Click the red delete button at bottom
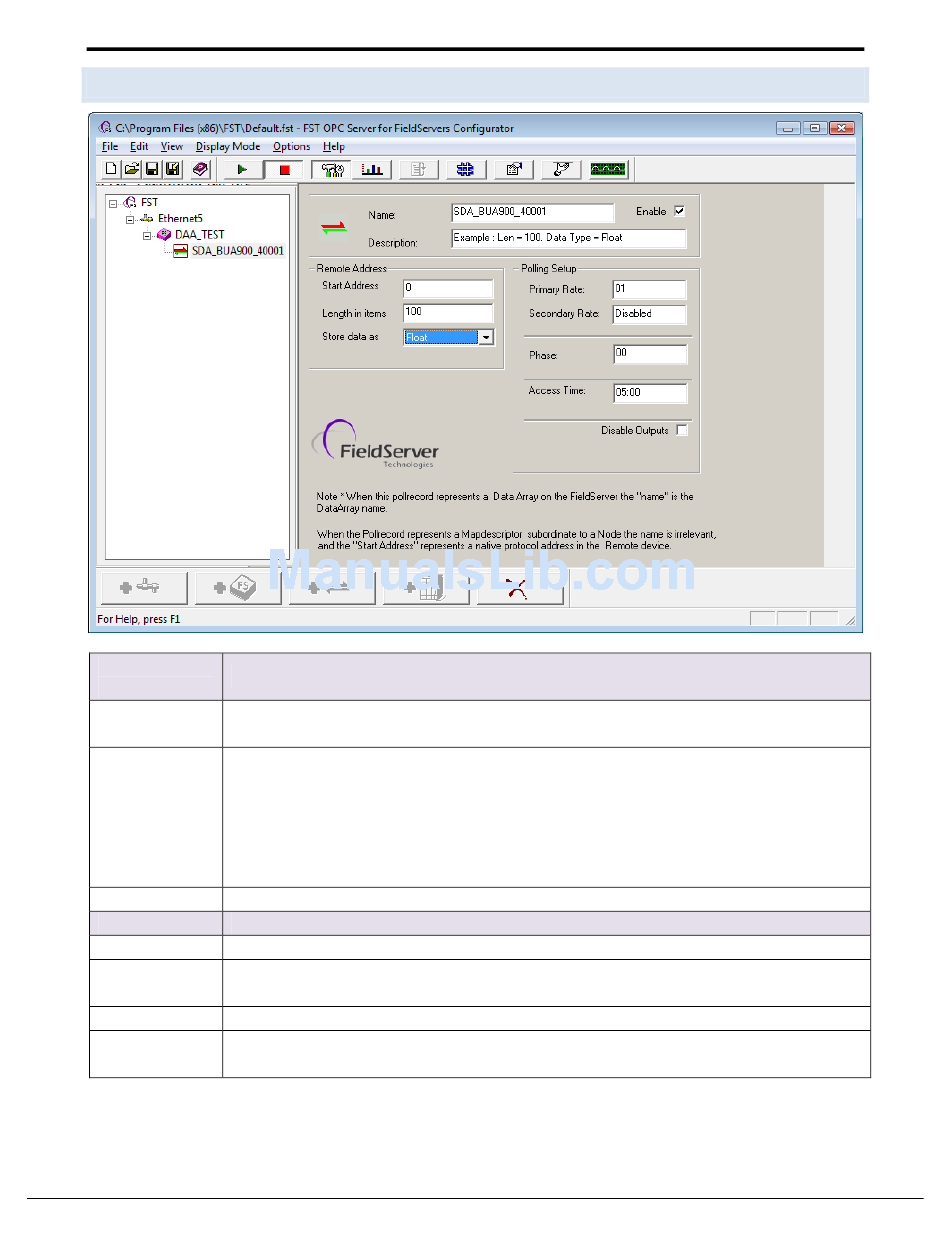 click(520, 588)
